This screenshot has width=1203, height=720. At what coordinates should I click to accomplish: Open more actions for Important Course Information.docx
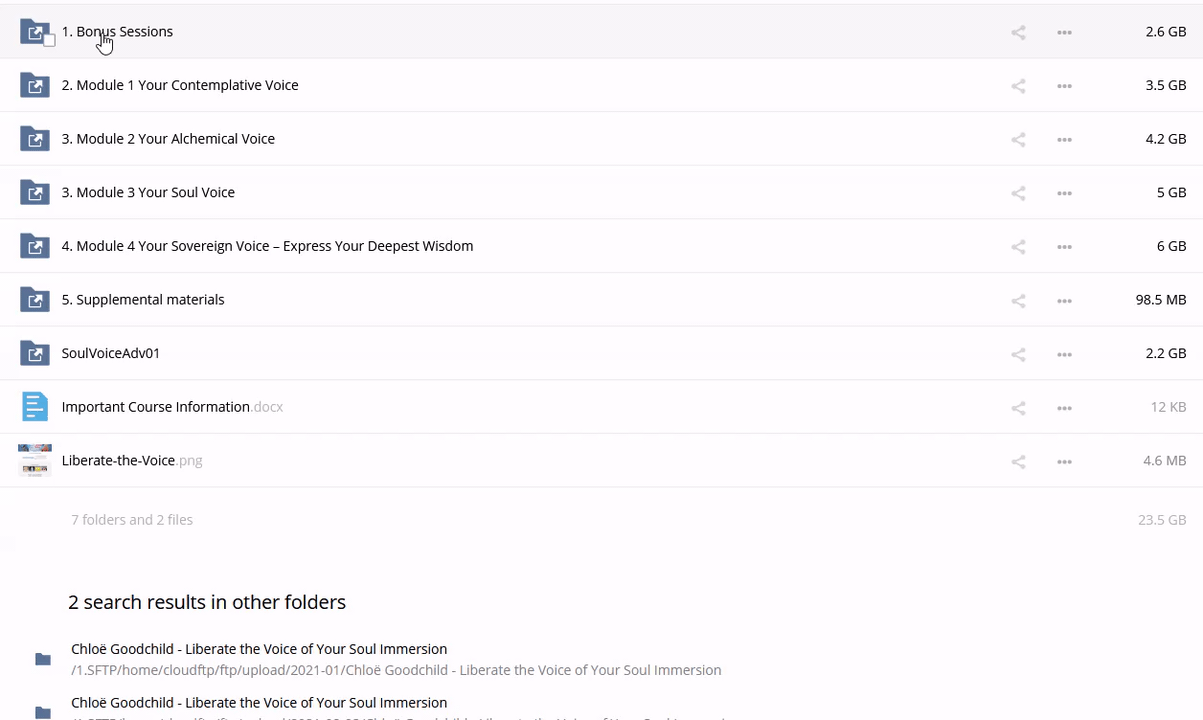pos(1064,408)
